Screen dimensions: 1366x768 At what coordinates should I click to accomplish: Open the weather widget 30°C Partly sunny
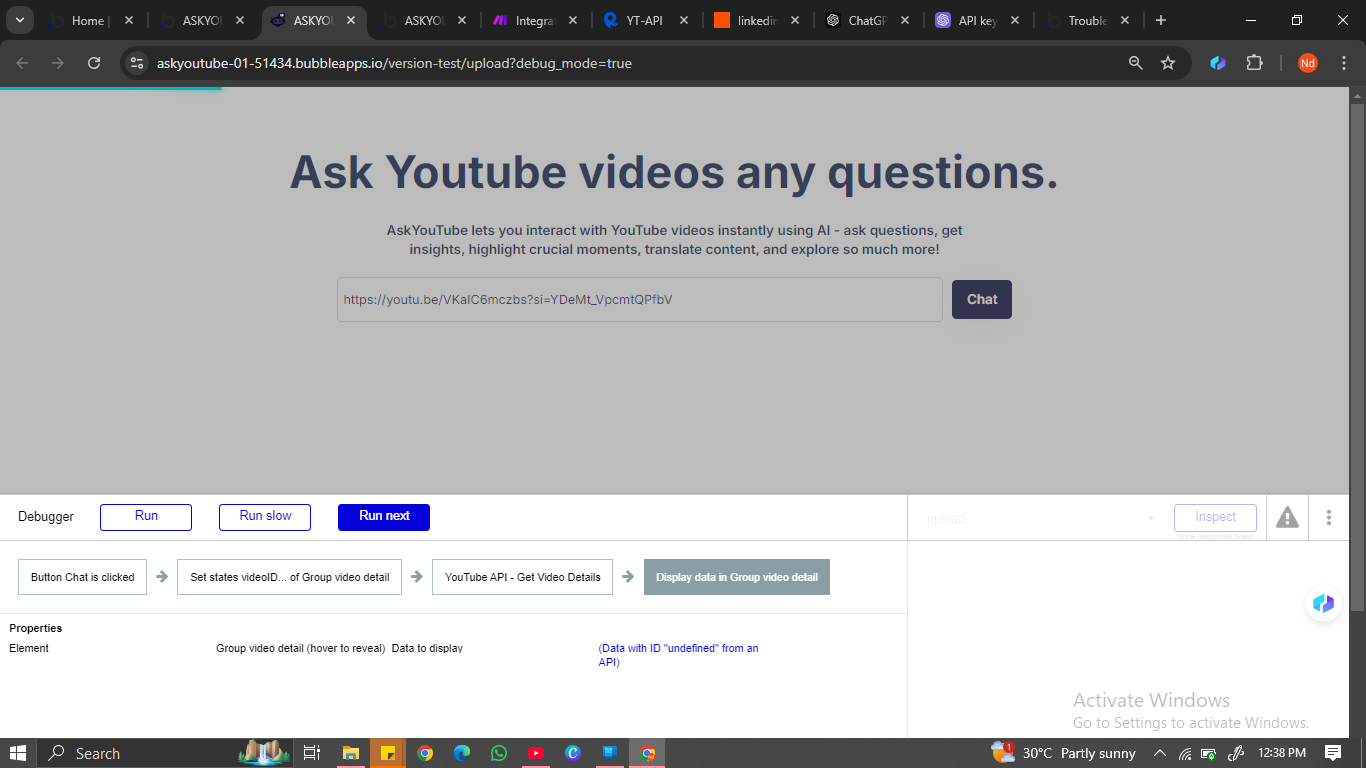pos(1063,752)
